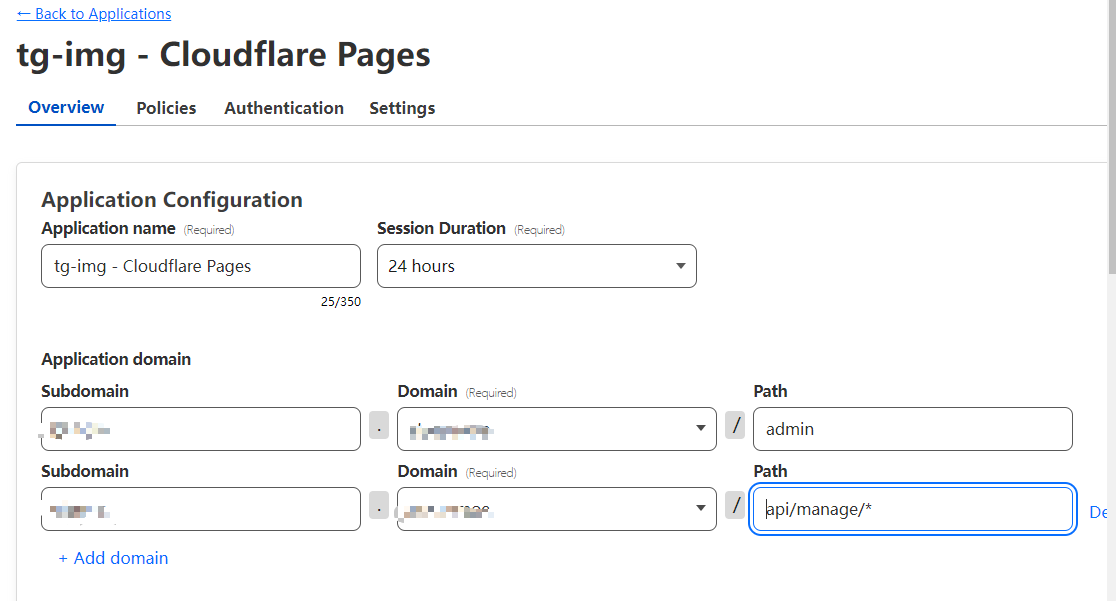Screen dimensions: 1116x601
Task: Click the Path field containing admin
Action: (x=912, y=429)
